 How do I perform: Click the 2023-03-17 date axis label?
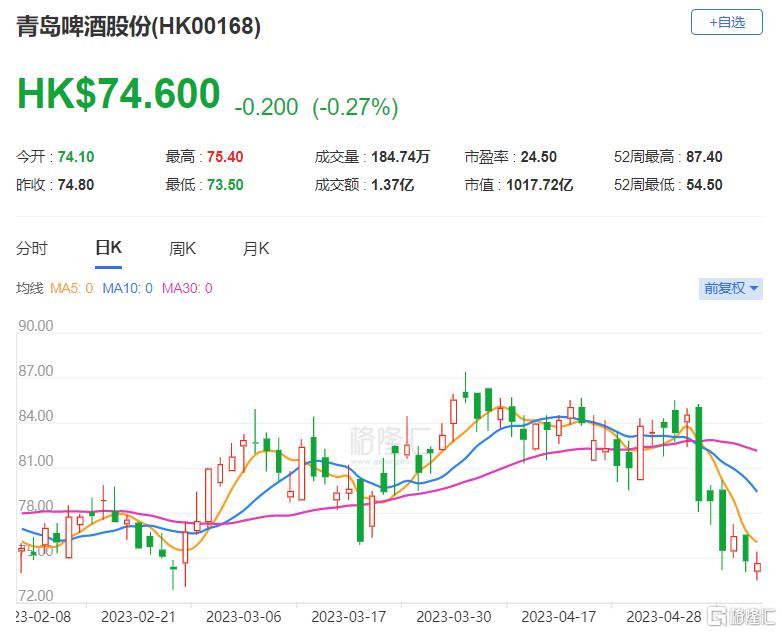click(x=349, y=617)
